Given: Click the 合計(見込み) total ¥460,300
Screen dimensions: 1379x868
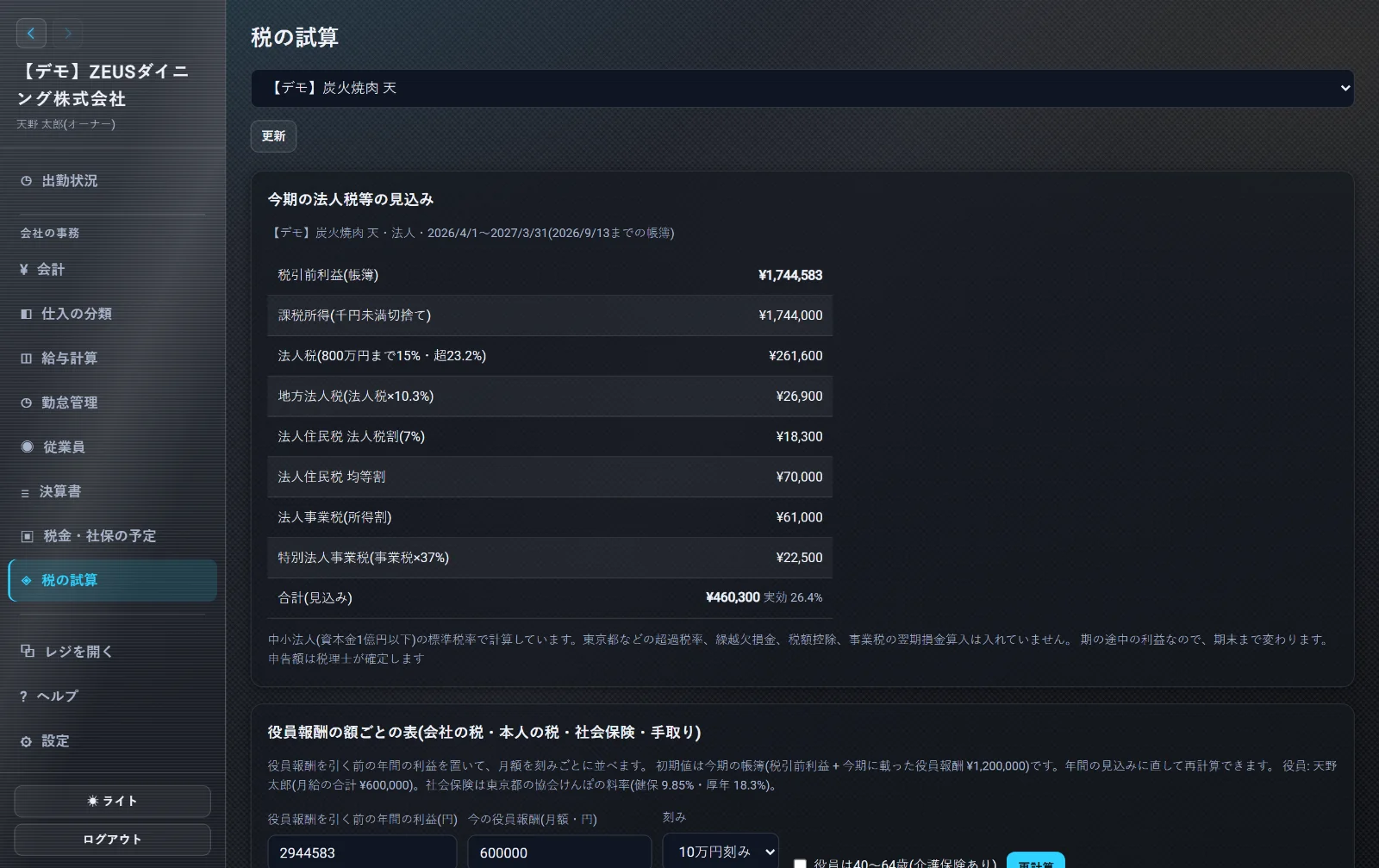Looking at the screenshot, I should point(733,597).
